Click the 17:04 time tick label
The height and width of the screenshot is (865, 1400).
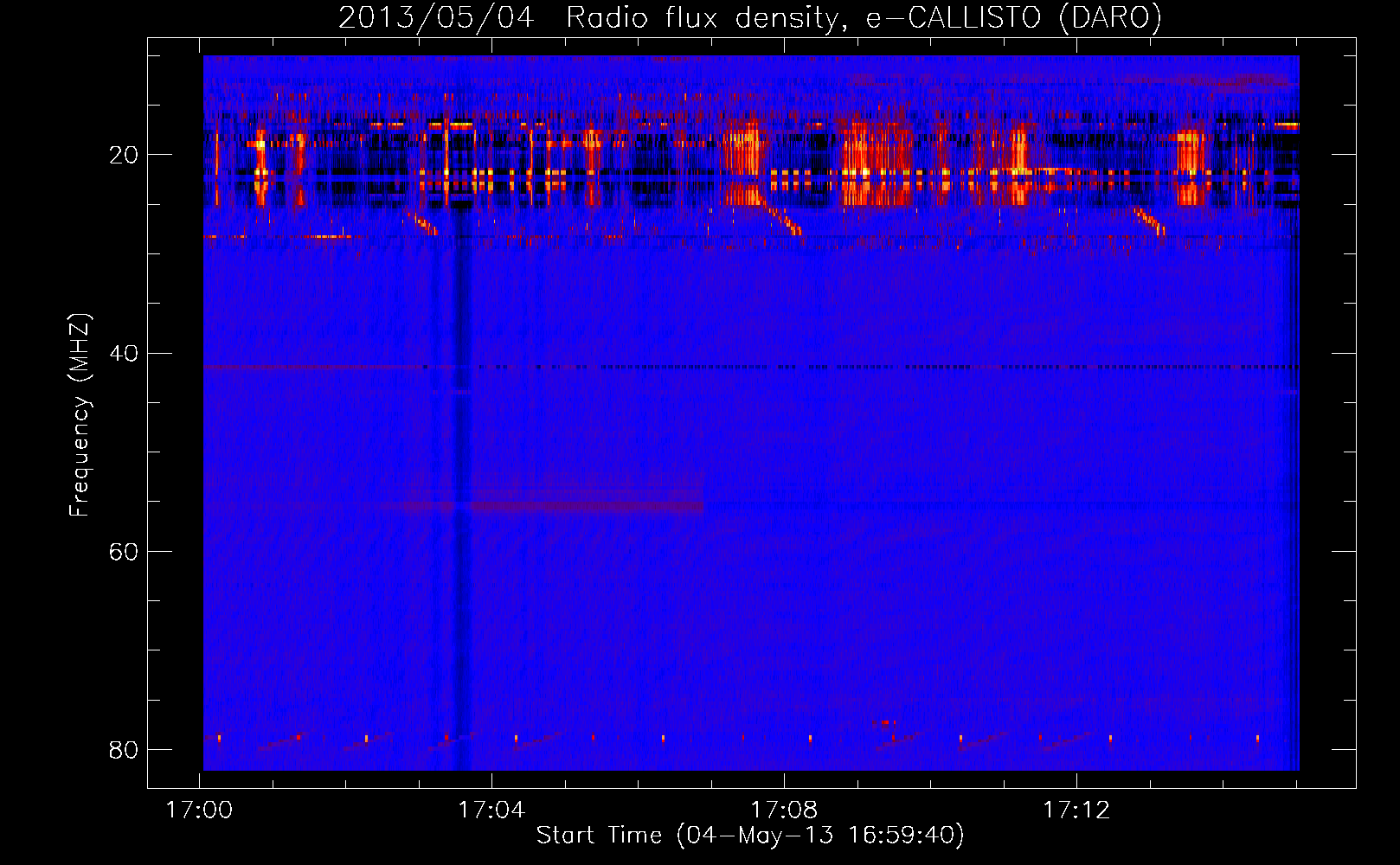491,811
